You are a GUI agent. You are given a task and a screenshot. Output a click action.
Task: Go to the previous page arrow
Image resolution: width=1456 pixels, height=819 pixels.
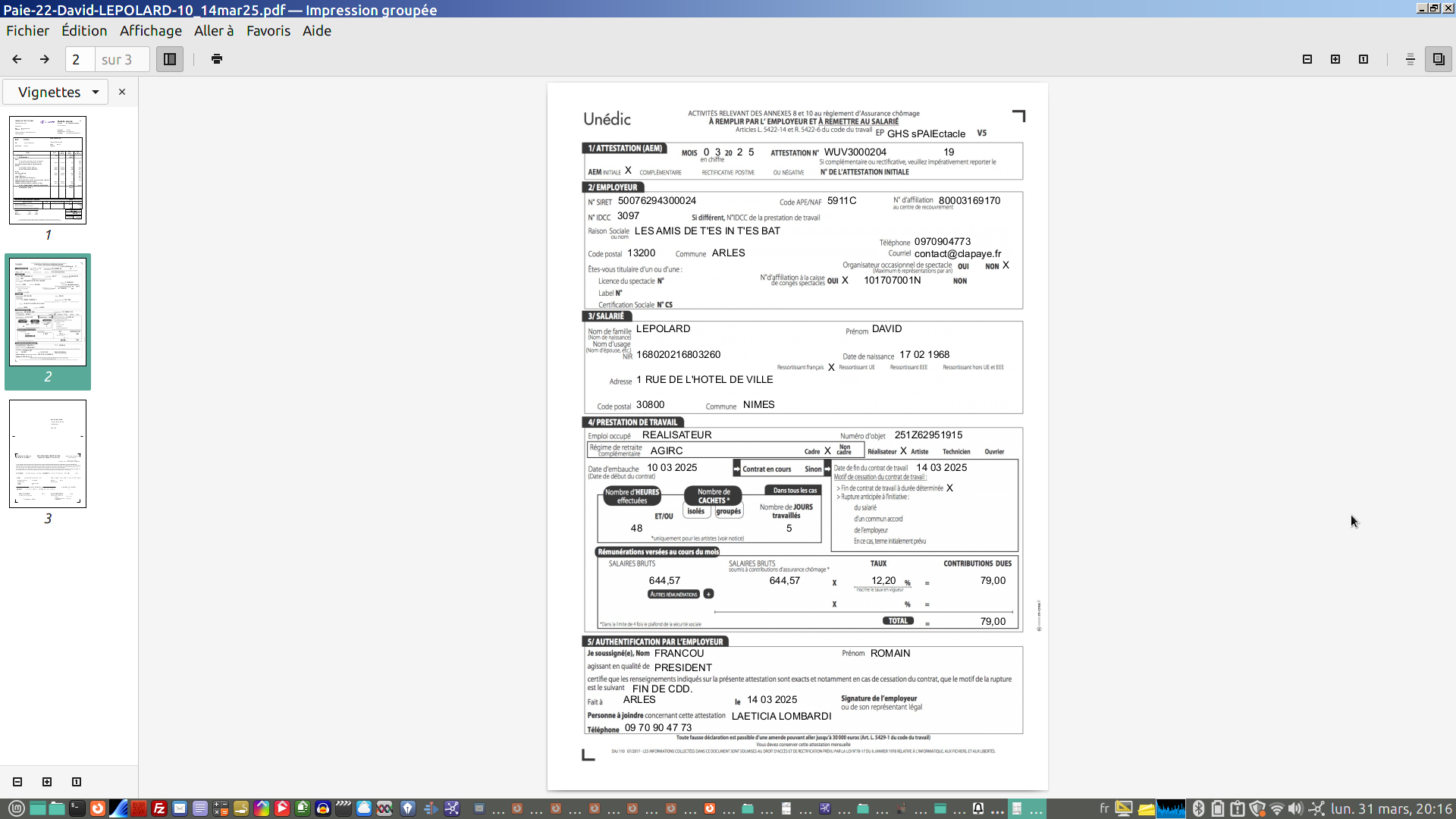(x=17, y=59)
